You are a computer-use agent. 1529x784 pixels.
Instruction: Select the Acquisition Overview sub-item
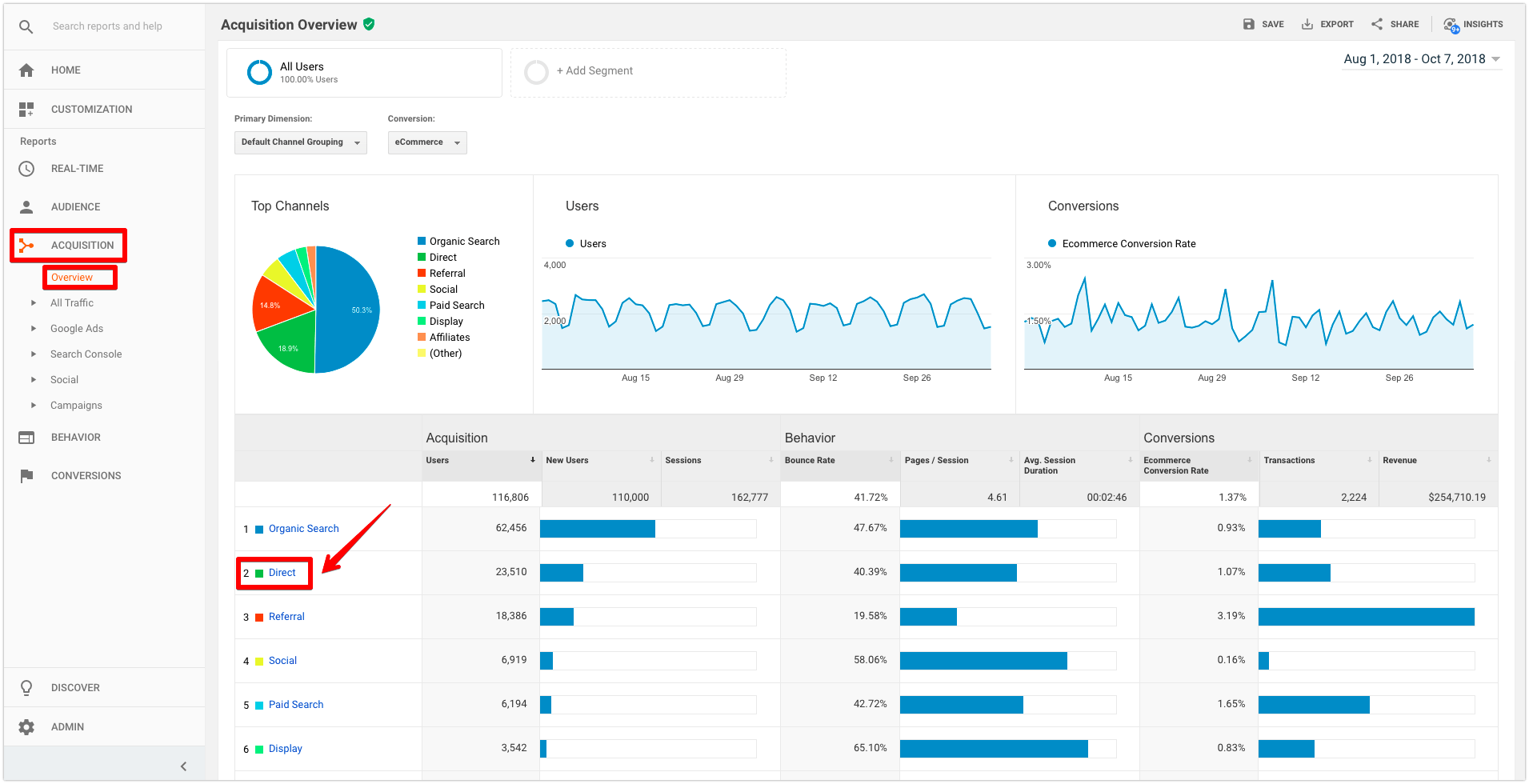click(72, 278)
